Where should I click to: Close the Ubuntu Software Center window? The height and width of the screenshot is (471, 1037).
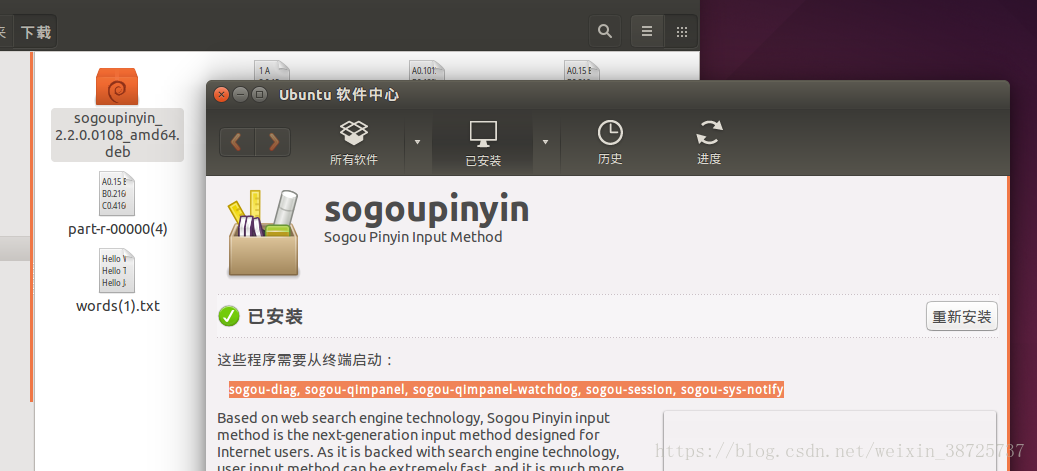click(222, 95)
